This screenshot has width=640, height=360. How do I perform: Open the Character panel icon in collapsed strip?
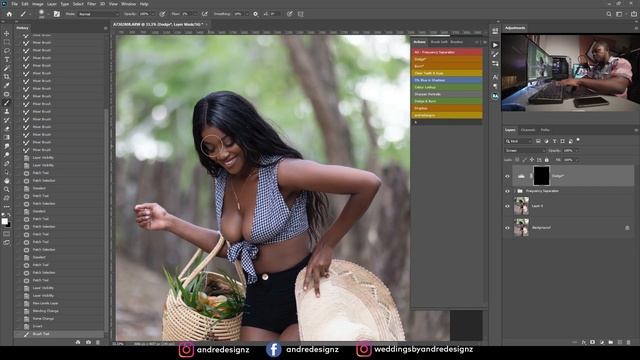pos(495,77)
